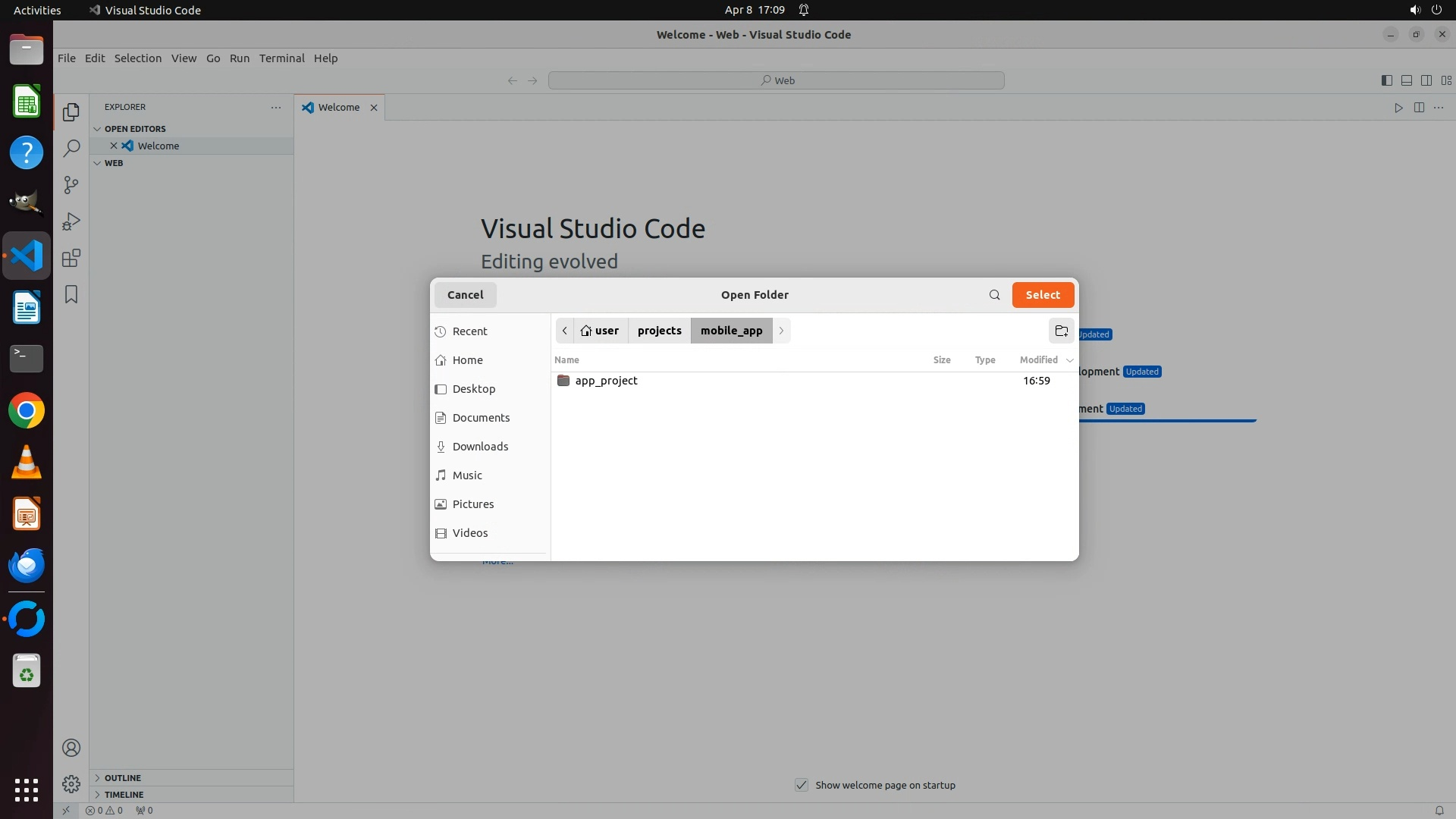Toggle Show welcome page on startup checkbox
Viewport: 1456px width, 819px height.
pos(802,785)
